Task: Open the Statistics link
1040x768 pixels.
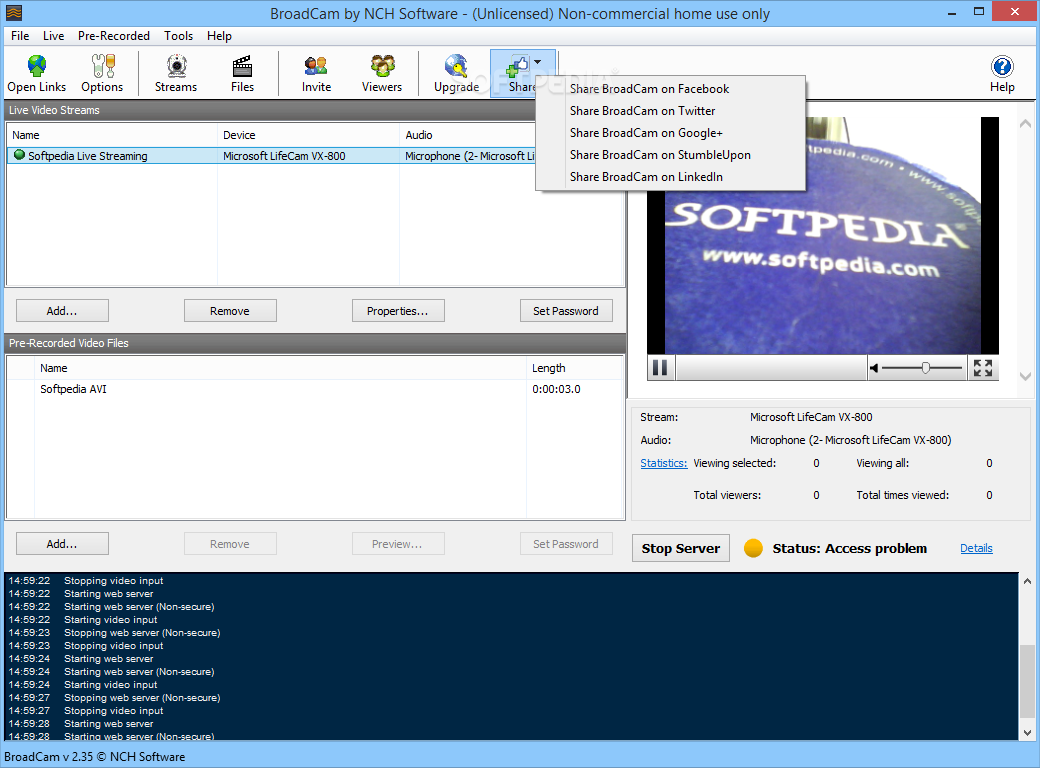Action: point(663,463)
